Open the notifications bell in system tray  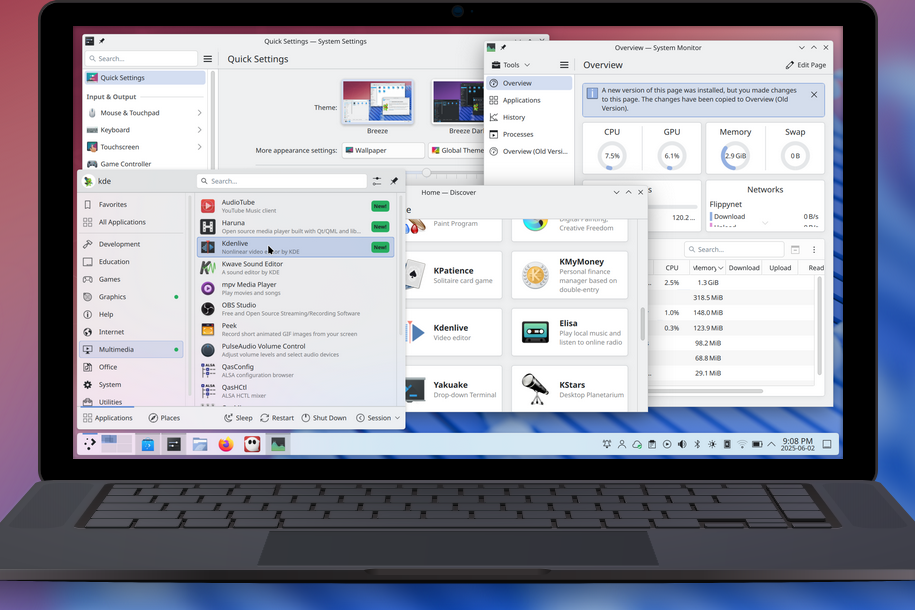click(x=607, y=444)
